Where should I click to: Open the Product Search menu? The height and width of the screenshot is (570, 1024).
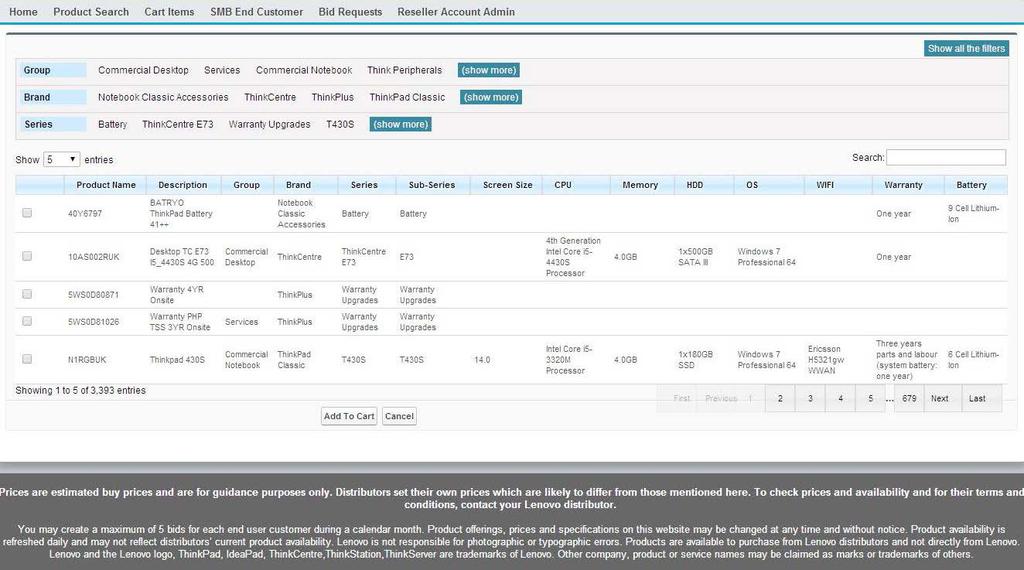click(91, 12)
